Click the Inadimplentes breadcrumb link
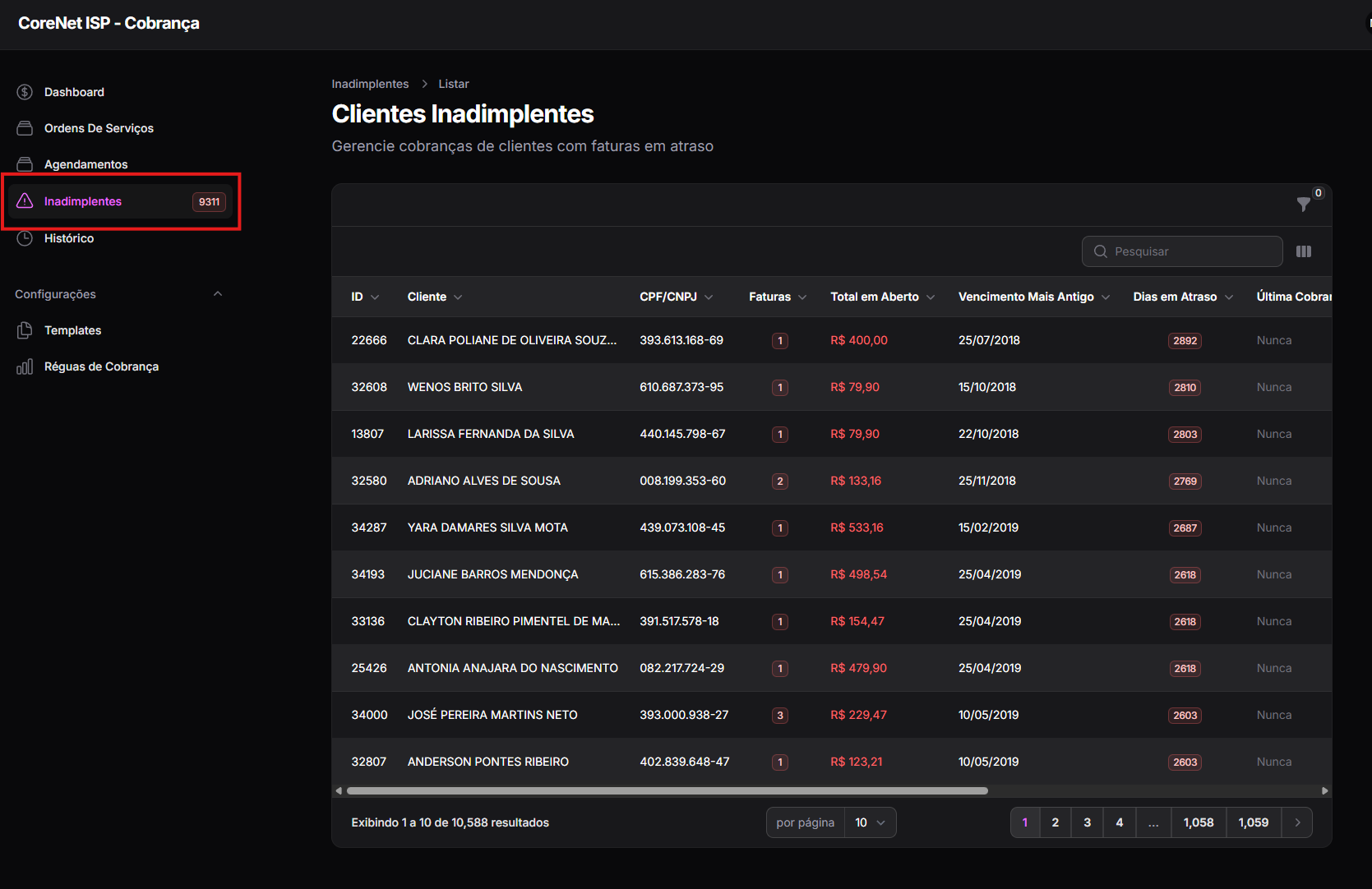Screen dimensions: 1372x889 click(370, 84)
